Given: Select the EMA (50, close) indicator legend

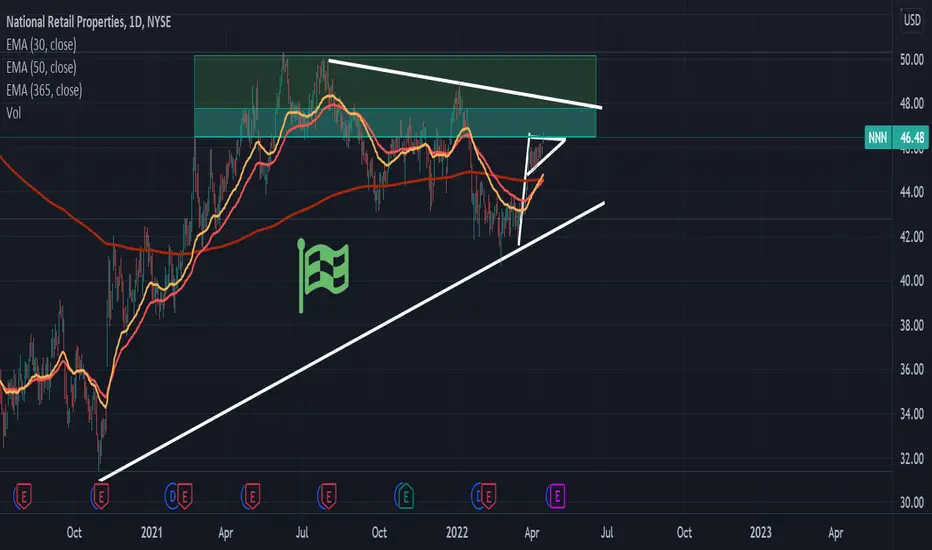Looking at the screenshot, I should click(x=41, y=67).
